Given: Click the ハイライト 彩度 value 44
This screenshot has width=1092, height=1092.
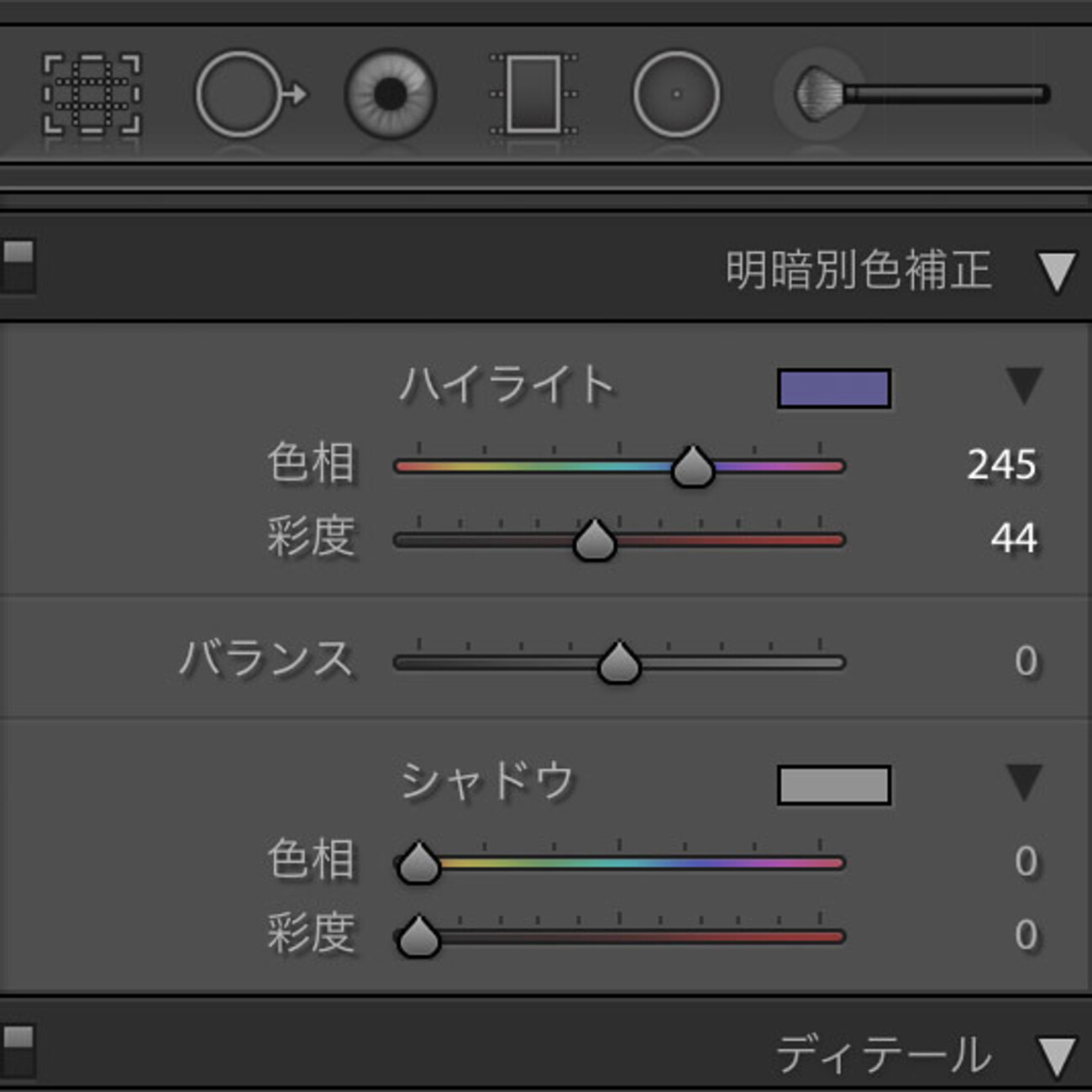Looking at the screenshot, I should tap(1013, 538).
